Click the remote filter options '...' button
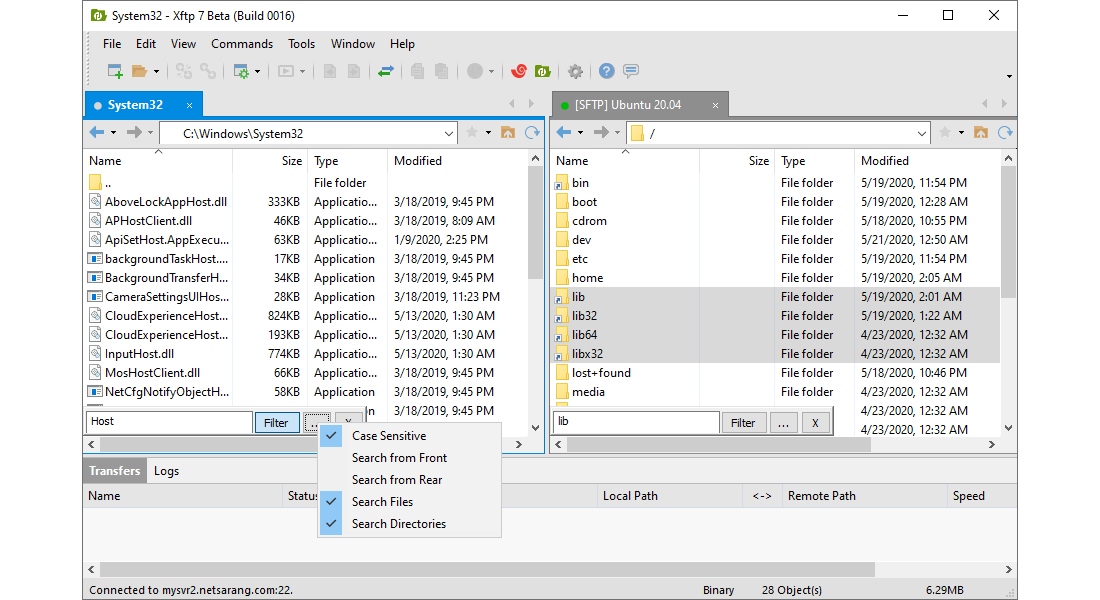 coord(784,423)
